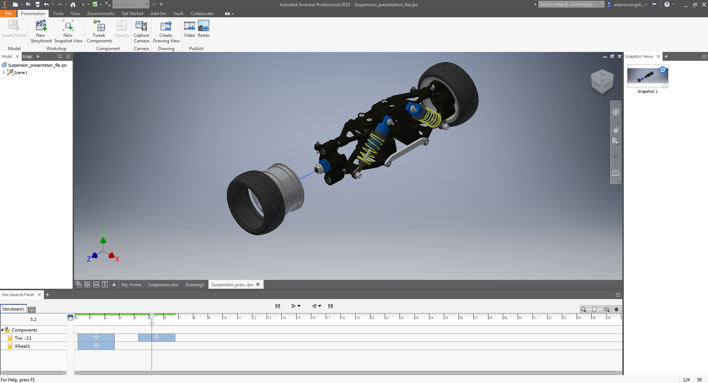Add a tab next to Snapshot Views

666,56
